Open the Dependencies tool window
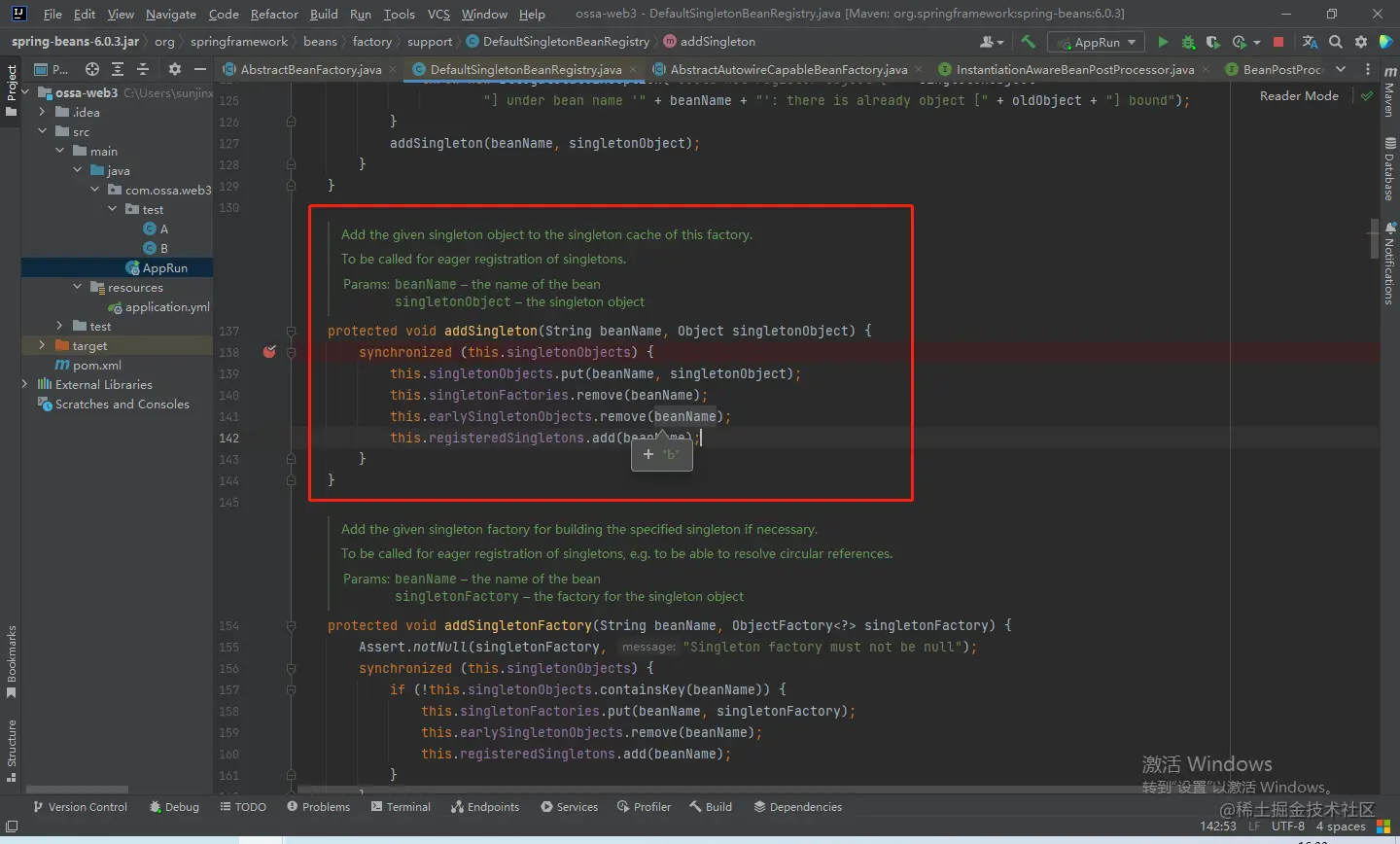Screen dimensions: 1400x844 [x=797, y=807]
